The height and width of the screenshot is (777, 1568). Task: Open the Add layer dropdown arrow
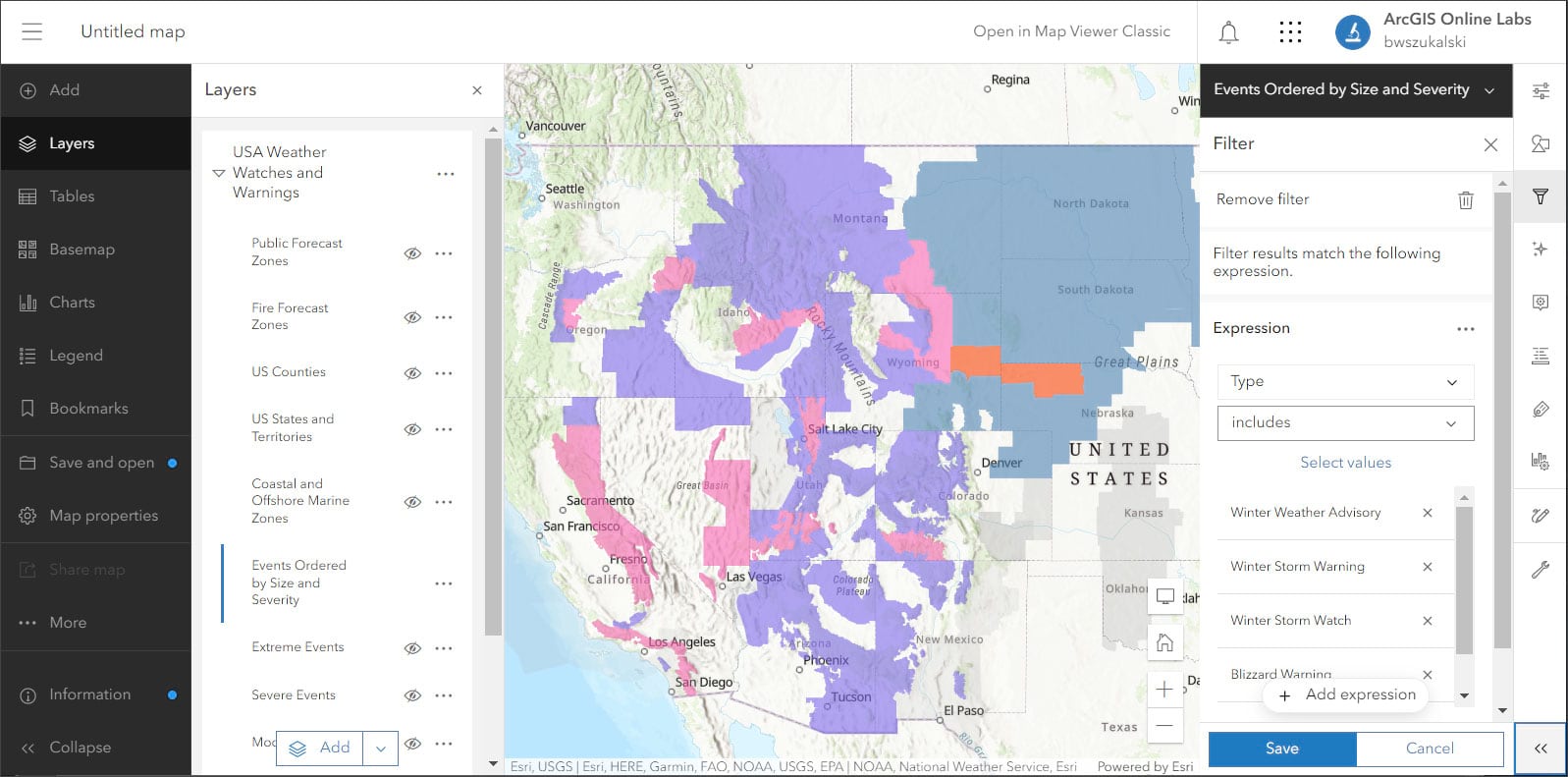tap(380, 749)
